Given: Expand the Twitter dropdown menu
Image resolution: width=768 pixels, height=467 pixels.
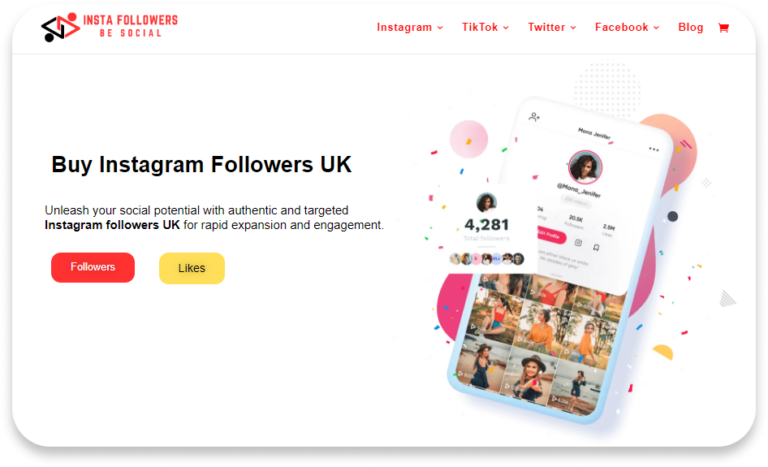Looking at the screenshot, I should (552, 27).
